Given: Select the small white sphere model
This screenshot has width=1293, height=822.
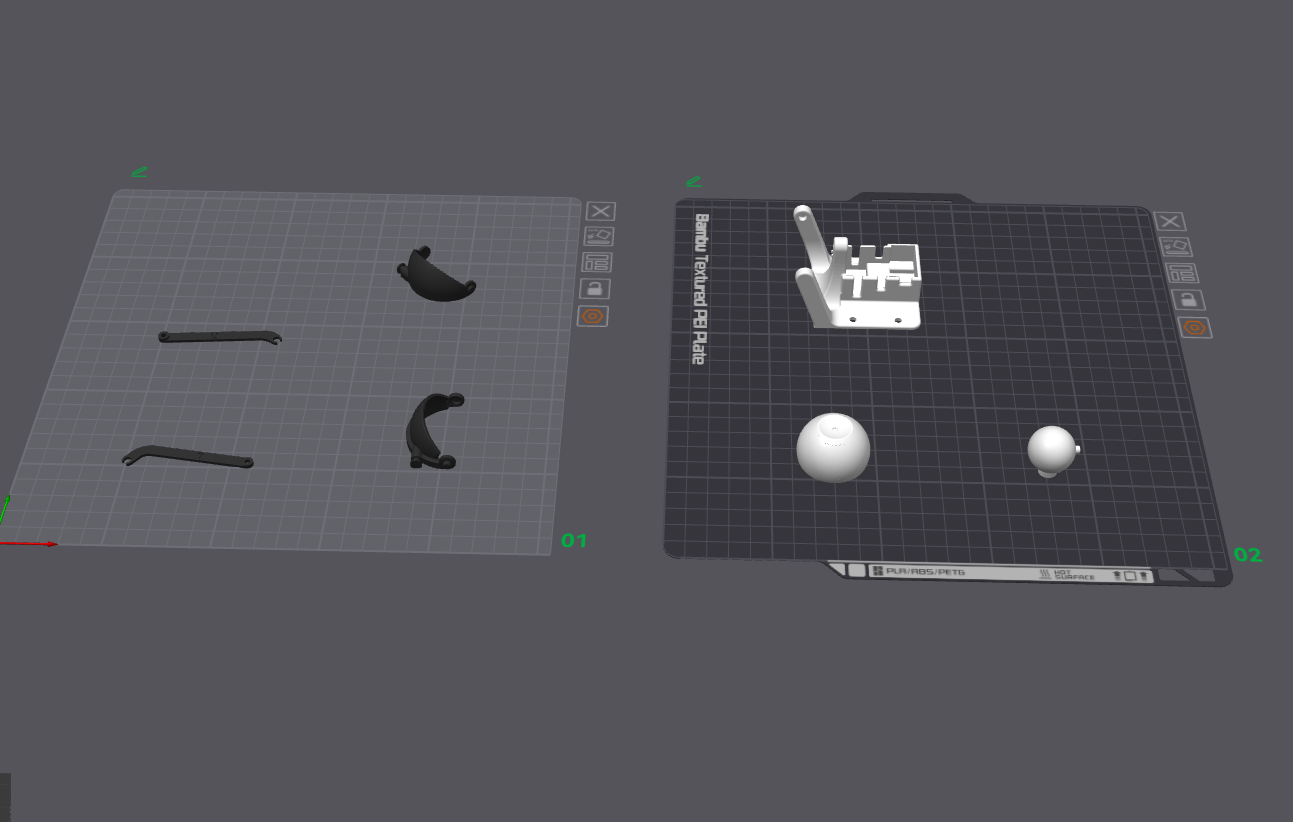Looking at the screenshot, I should coord(1053,451).
